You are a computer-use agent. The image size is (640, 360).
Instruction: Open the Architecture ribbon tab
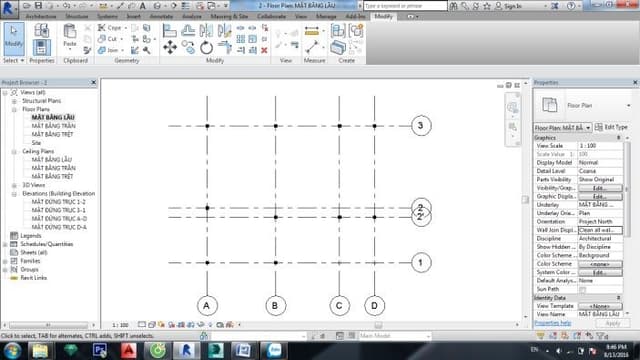(41, 16)
